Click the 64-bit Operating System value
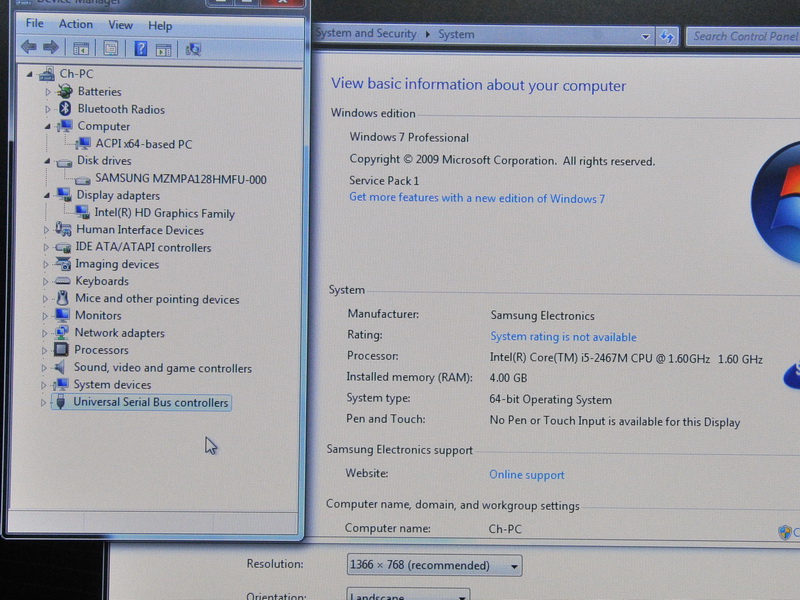Image resolution: width=800 pixels, height=600 pixels. [551, 399]
